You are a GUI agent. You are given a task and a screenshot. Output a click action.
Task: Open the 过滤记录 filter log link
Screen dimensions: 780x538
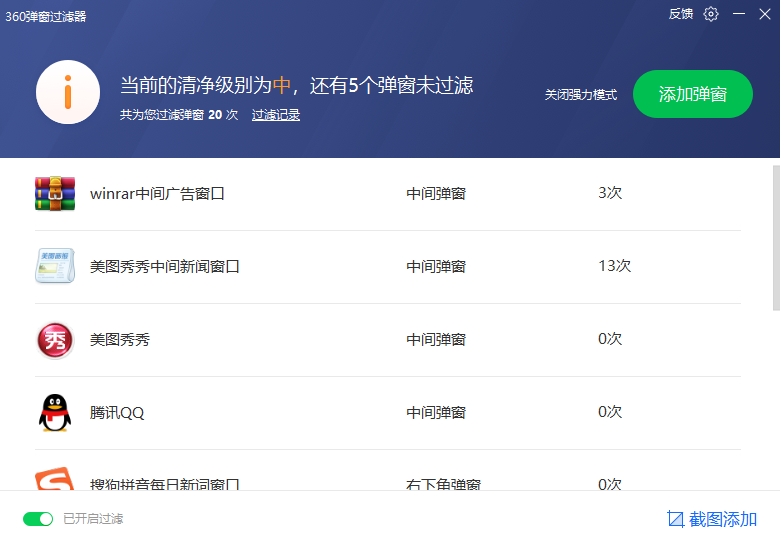click(x=276, y=115)
